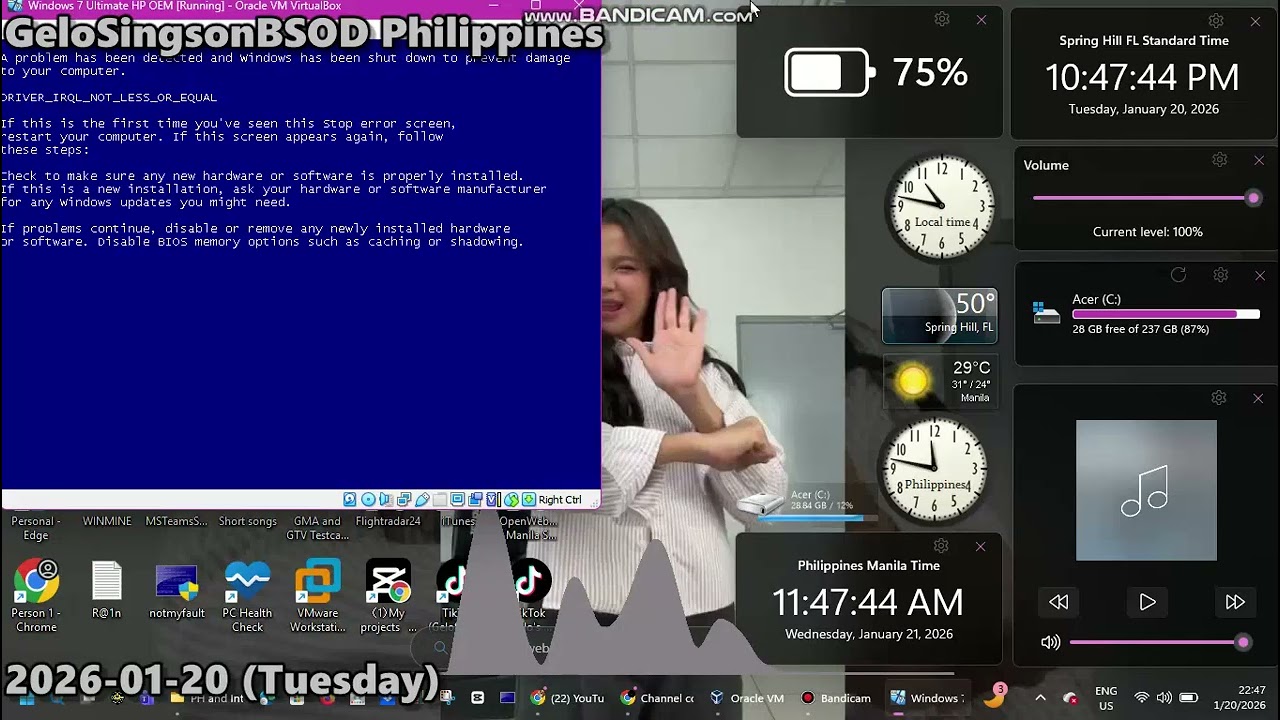Viewport: 1280px width, 720px height.
Task: Close the Volume widget
Action: click(x=1259, y=160)
